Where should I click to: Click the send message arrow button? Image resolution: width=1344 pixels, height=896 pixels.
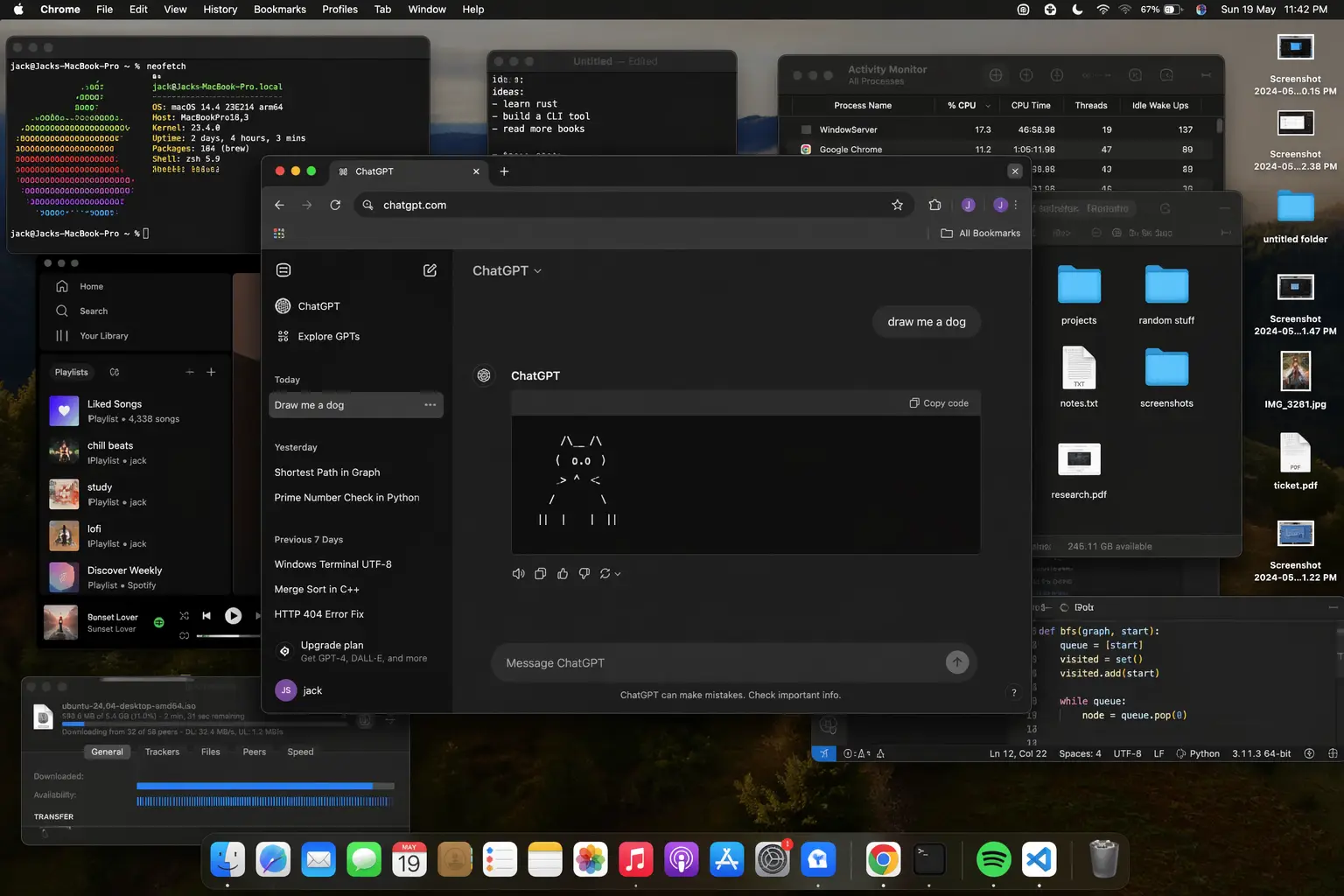[957, 662]
